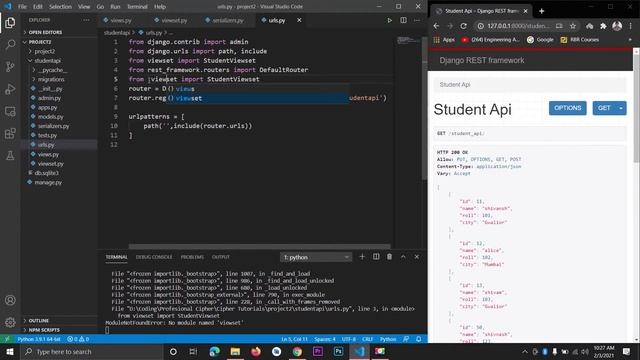Open the GET button format dropdown arrow
This screenshot has width=640, height=360.
[x=621, y=108]
